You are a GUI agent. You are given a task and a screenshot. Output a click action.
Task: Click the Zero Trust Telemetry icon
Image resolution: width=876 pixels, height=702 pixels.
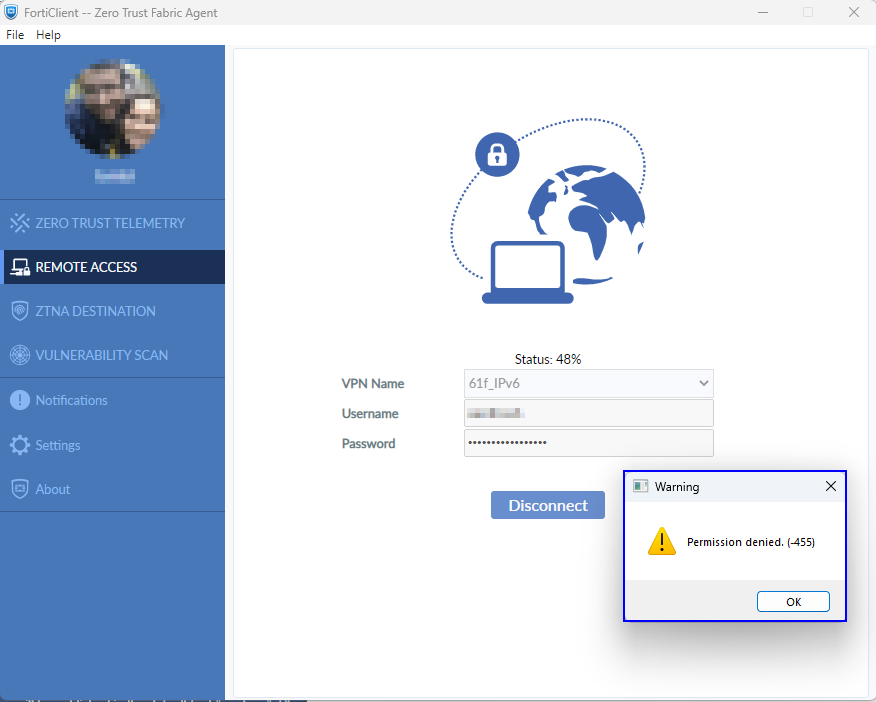click(x=20, y=223)
